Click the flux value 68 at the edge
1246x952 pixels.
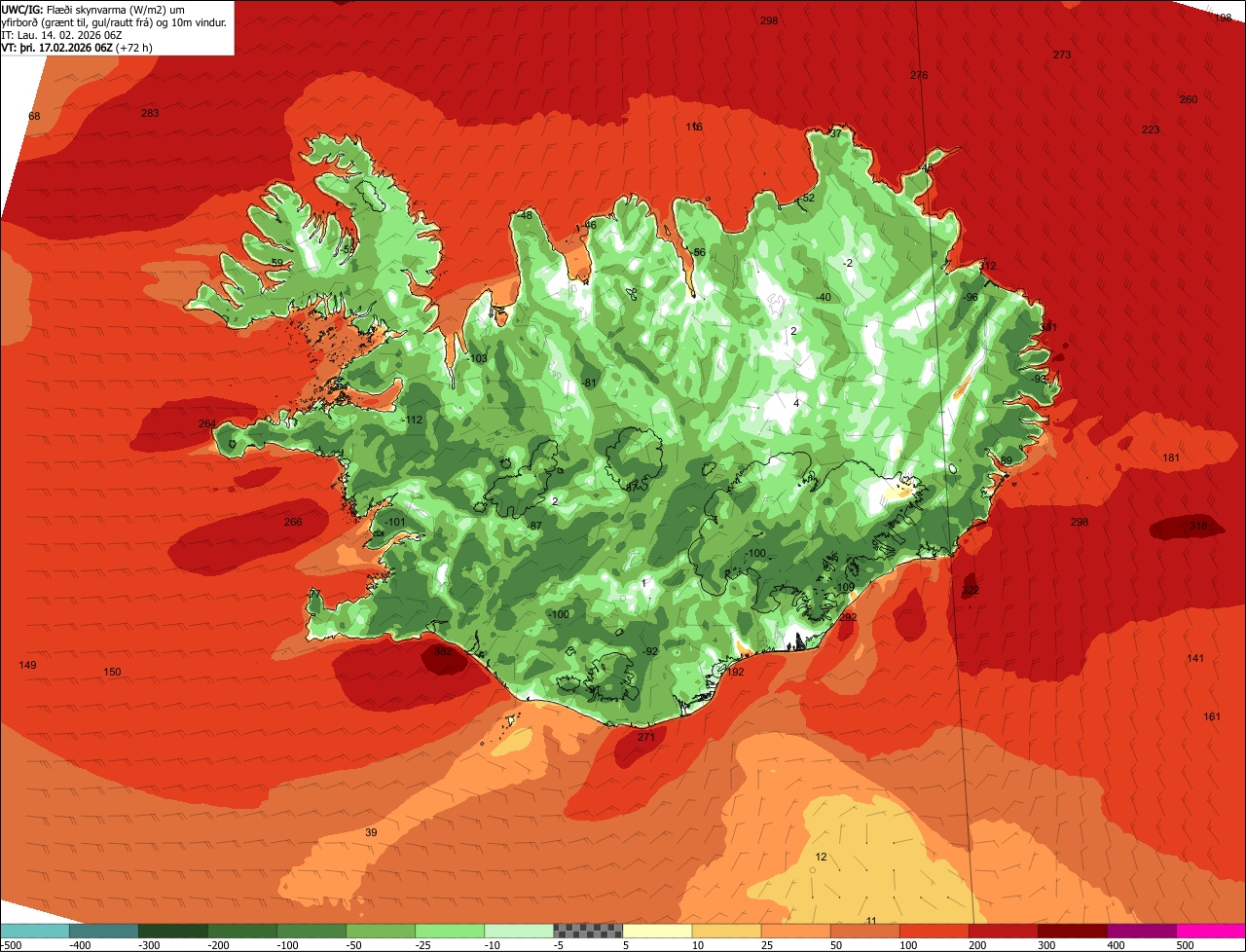click(x=34, y=116)
